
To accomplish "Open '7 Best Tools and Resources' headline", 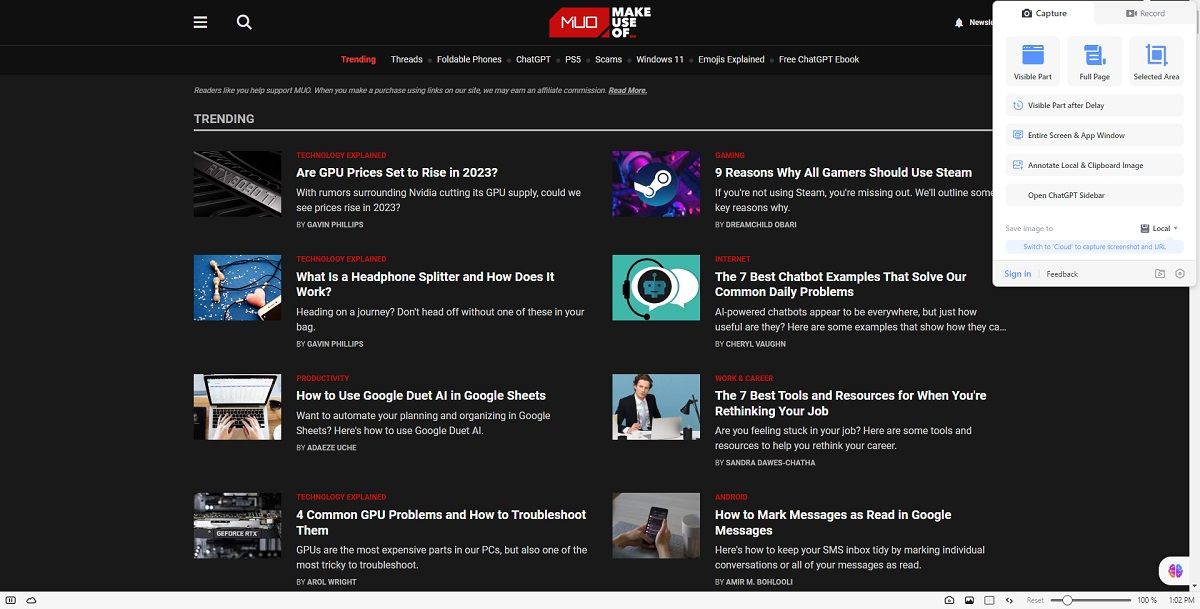I will (x=851, y=403).
